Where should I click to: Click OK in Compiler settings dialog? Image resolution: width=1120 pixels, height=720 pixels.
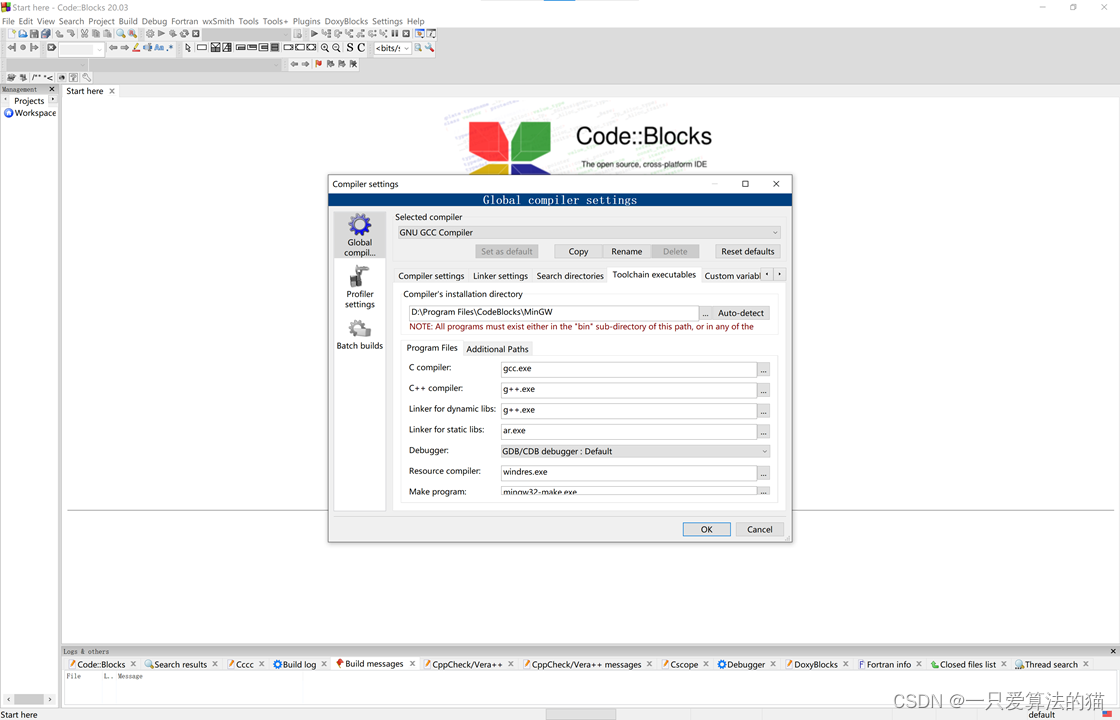pos(706,529)
